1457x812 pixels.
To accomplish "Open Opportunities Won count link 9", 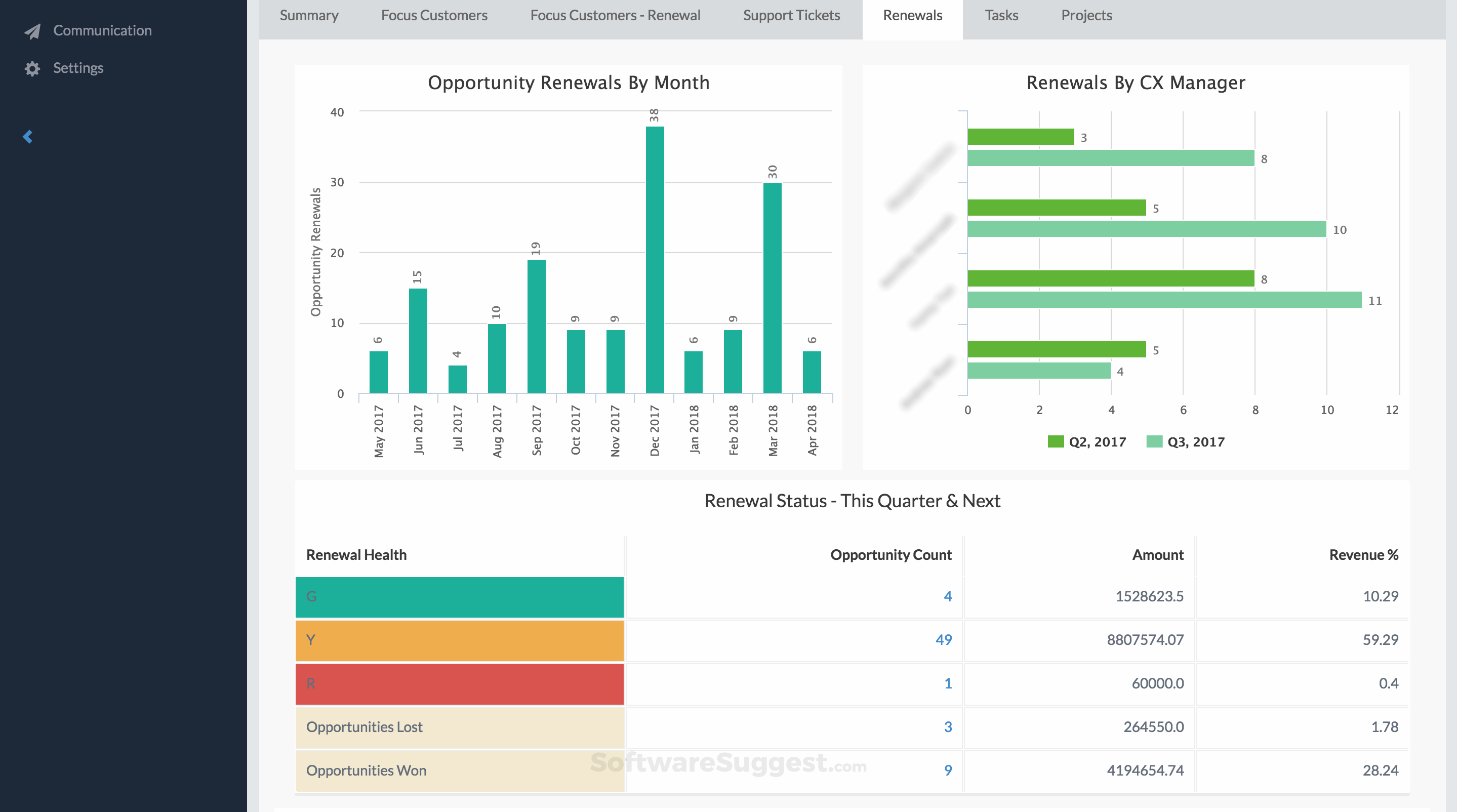I will tap(947, 770).
